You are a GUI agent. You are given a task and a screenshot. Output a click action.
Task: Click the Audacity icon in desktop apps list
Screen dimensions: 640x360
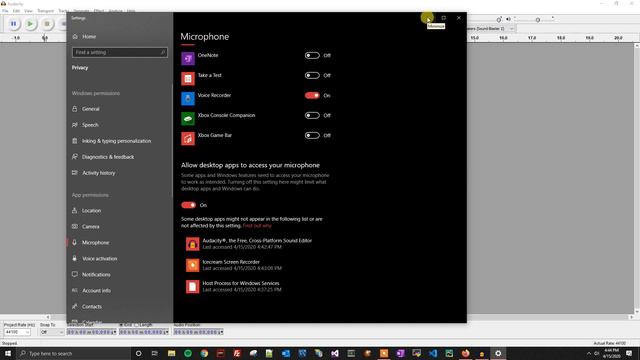point(193,244)
